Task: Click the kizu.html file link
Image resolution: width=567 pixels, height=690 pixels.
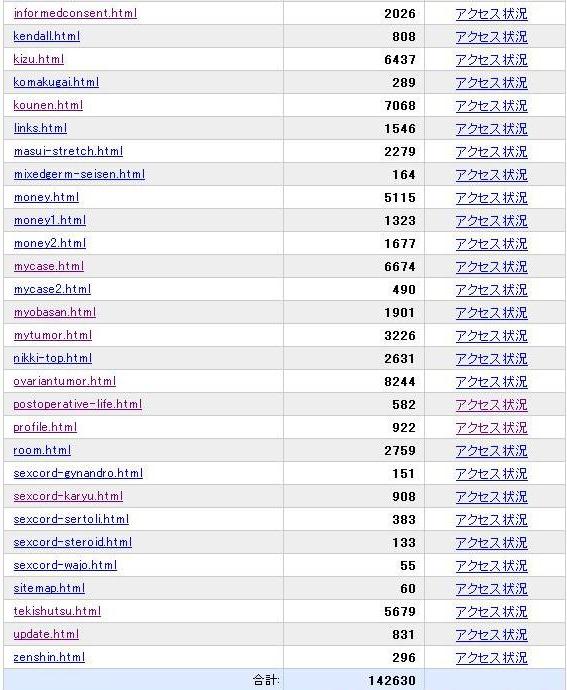Action: (39, 59)
